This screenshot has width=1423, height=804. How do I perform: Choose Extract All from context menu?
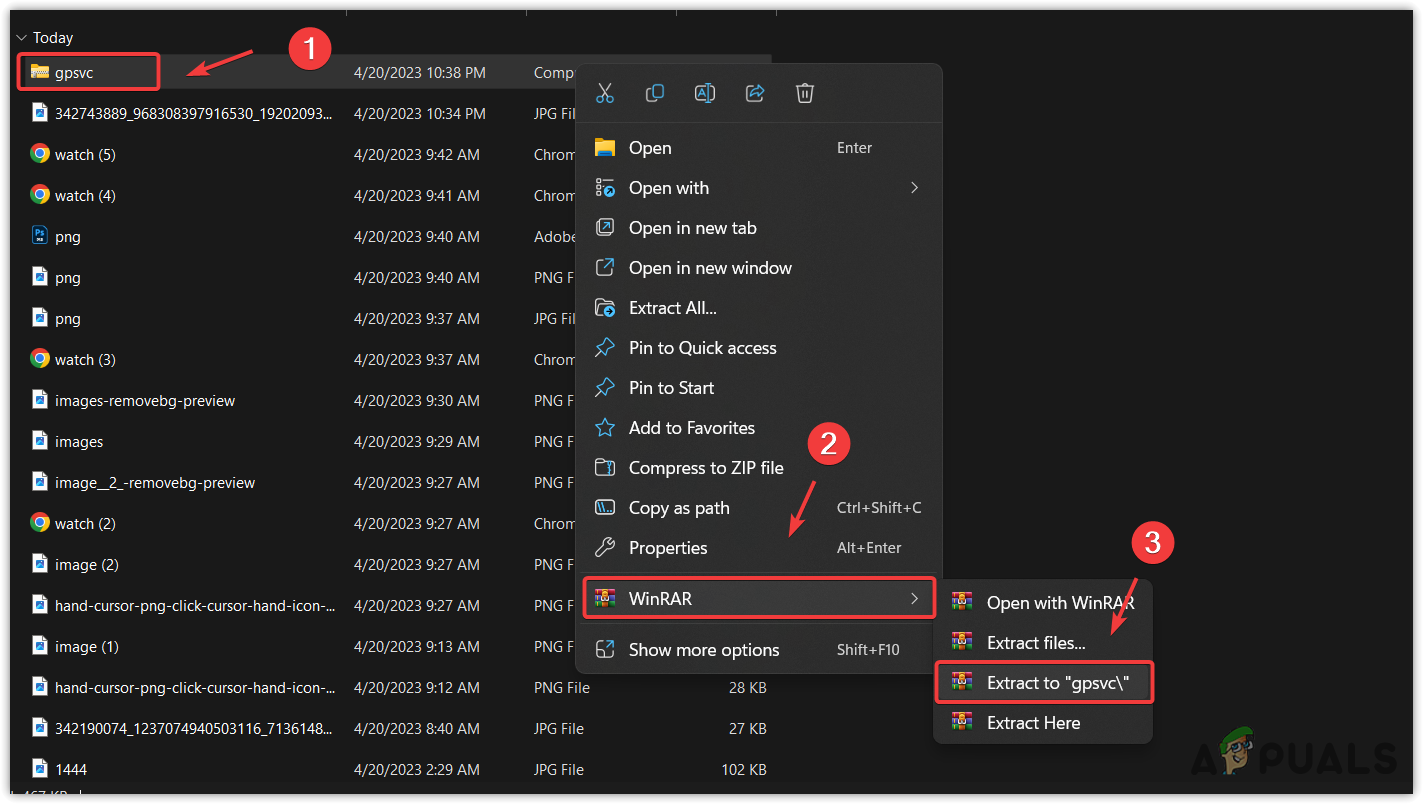[x=672, y=308]
